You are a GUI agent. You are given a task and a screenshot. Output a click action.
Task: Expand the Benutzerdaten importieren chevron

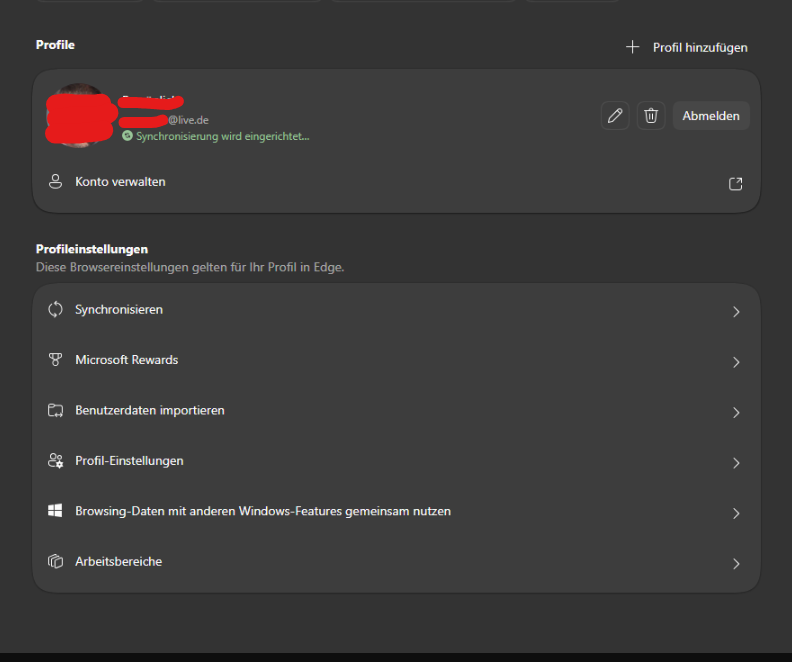[x=736, y=413]
